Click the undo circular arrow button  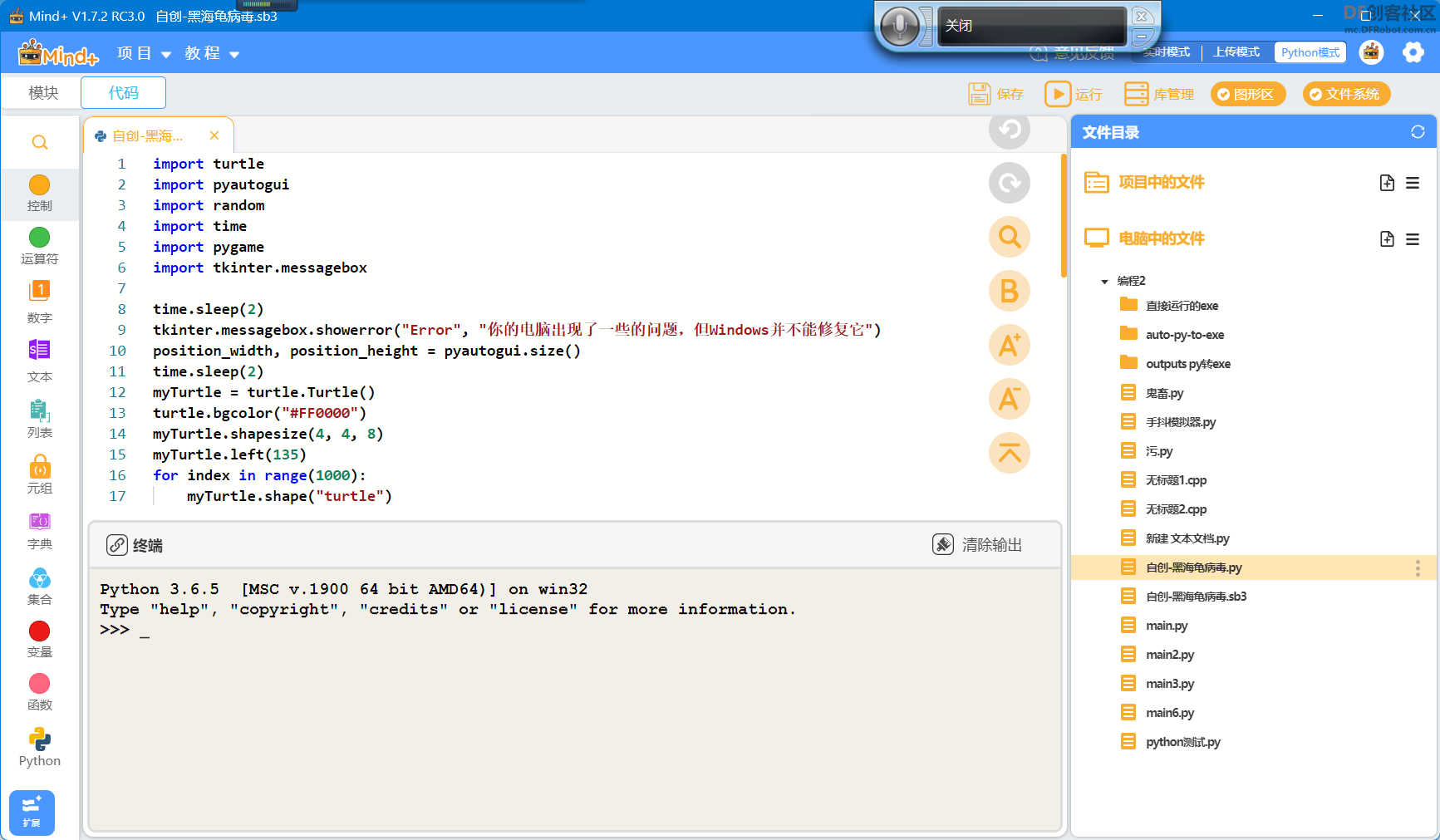(1009, 129)
